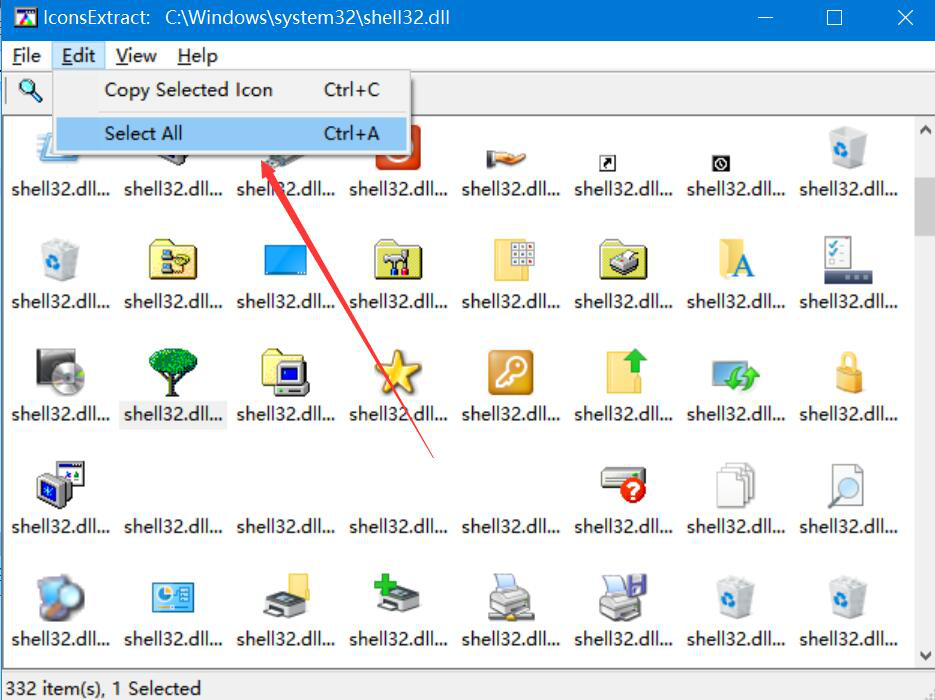The width and height of the screenshot is (935, 700).
Task: Select the blue desktop screen icon
Action: point(285,260)
